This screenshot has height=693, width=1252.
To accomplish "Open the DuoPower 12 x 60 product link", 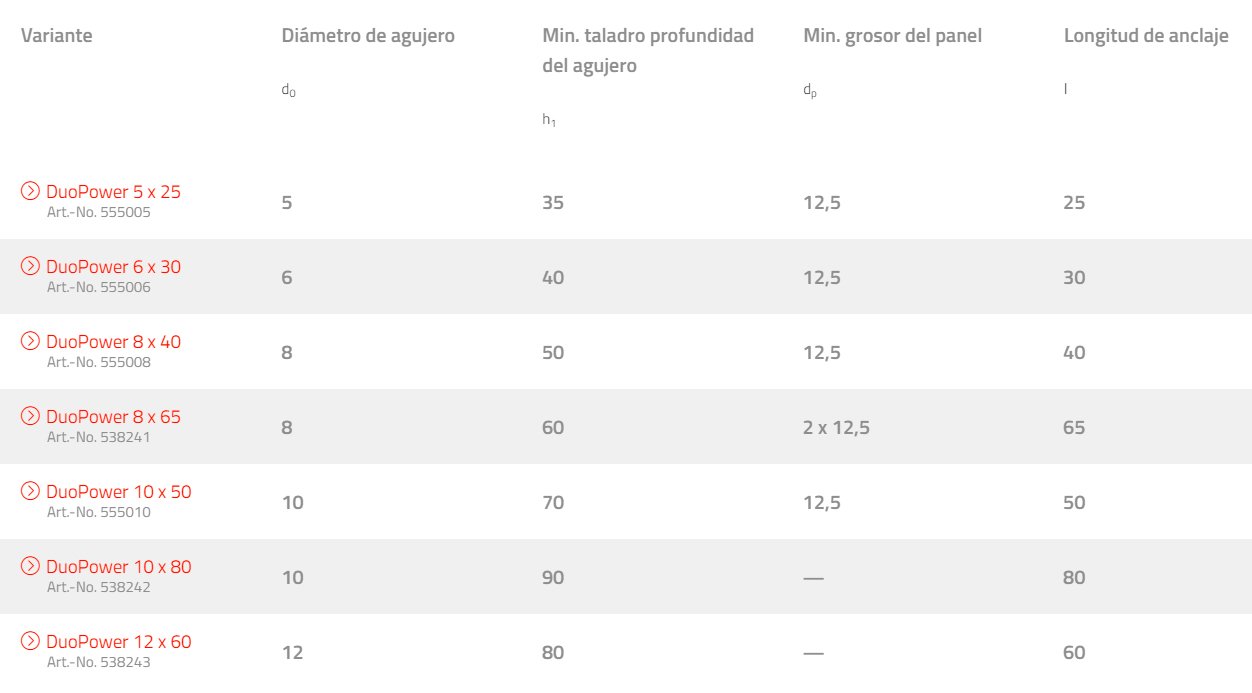I will (119, 641).
